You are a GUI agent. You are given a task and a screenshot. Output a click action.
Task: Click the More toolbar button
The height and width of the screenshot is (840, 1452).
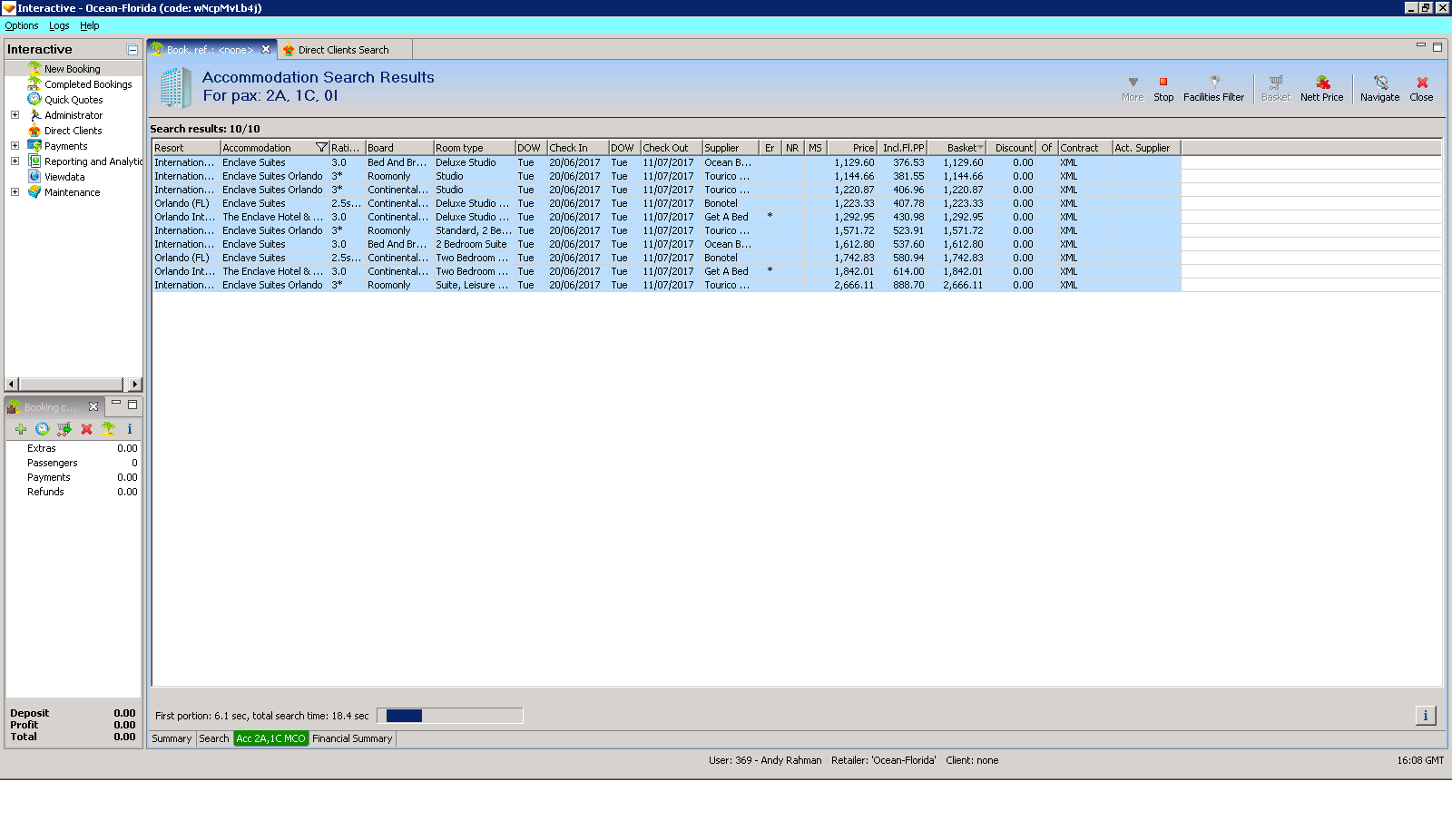point(1132,88)
